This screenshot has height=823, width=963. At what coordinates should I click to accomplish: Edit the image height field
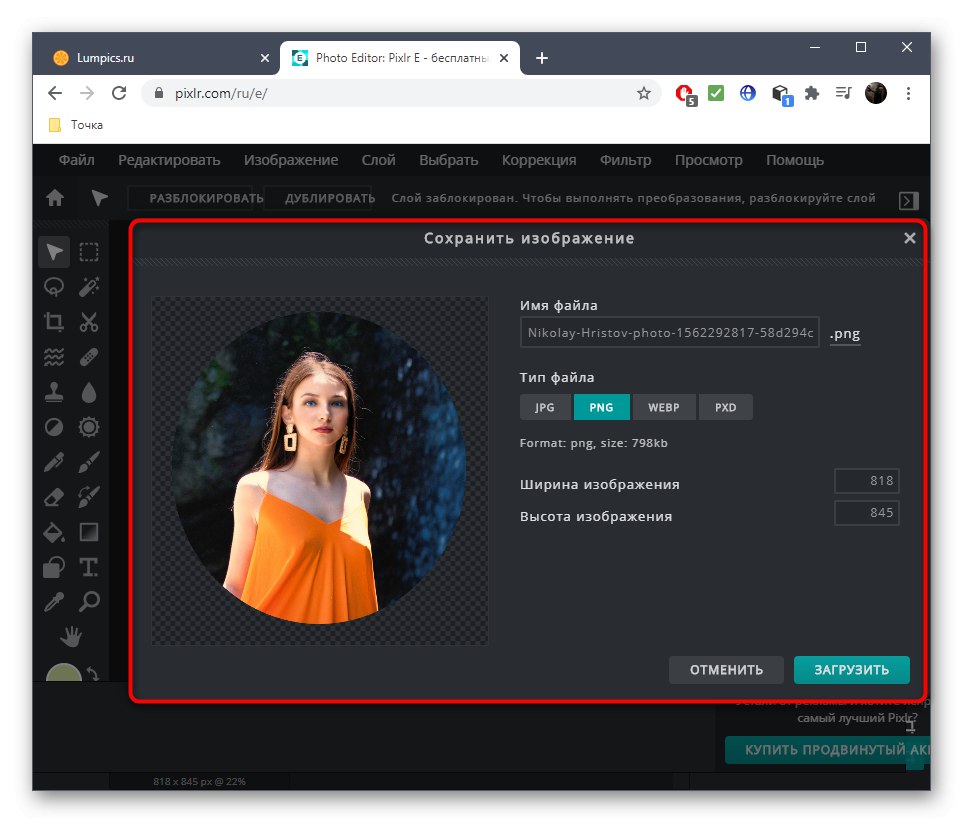[867, 513]
